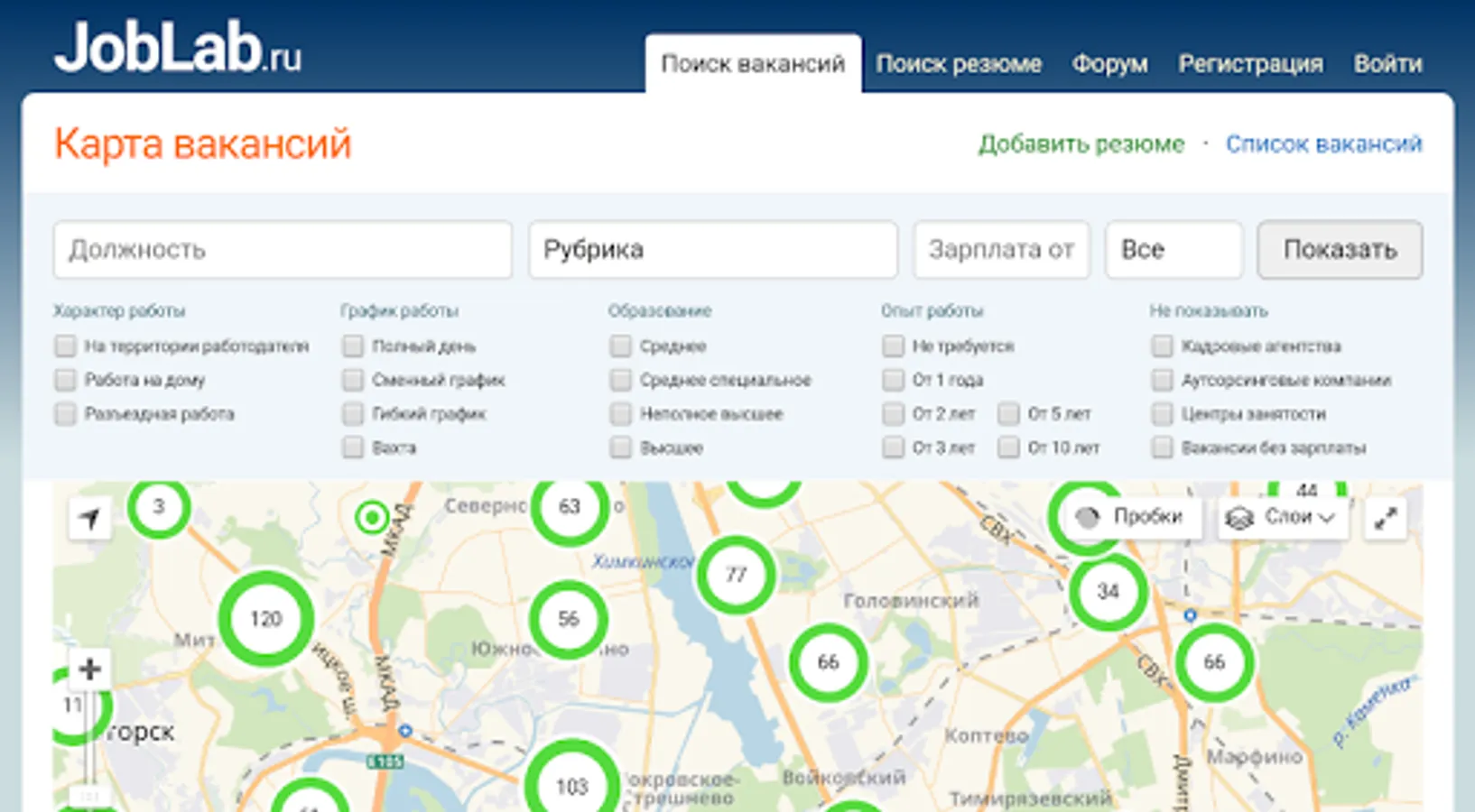The width and height of the screenshot is (1475, 812).
Task: Check Вакансии без зарплаты exclusion
Action: pyautogui.click(x=1162, y=448)
